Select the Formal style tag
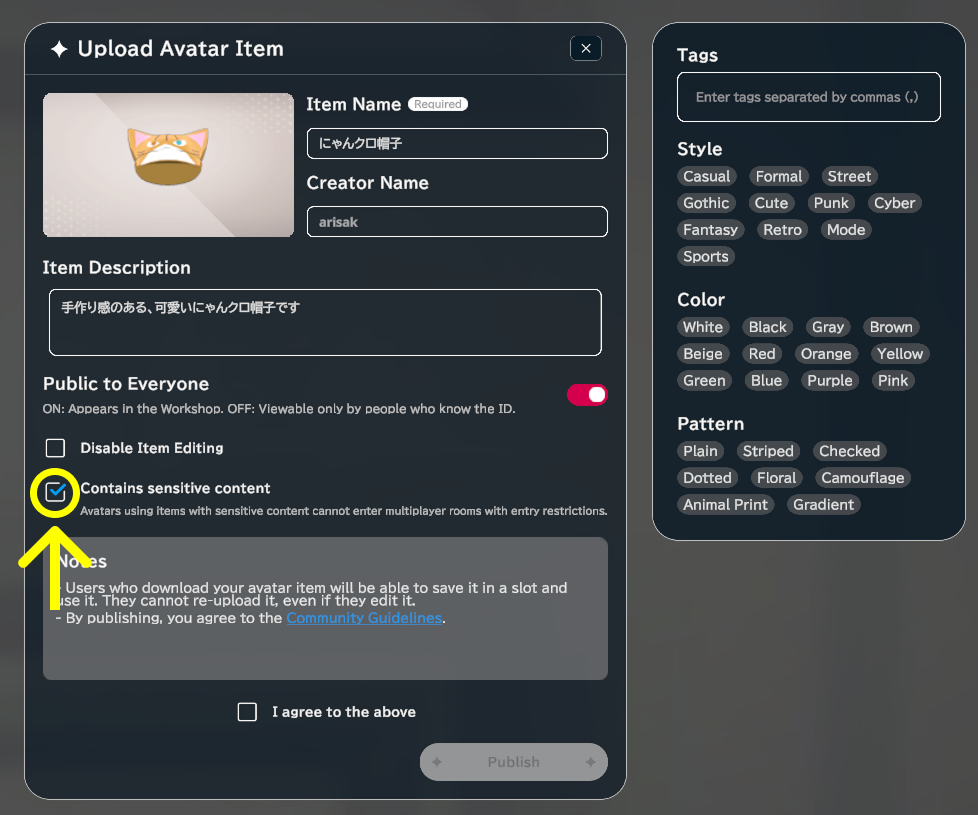 click(x=779, y=176)
